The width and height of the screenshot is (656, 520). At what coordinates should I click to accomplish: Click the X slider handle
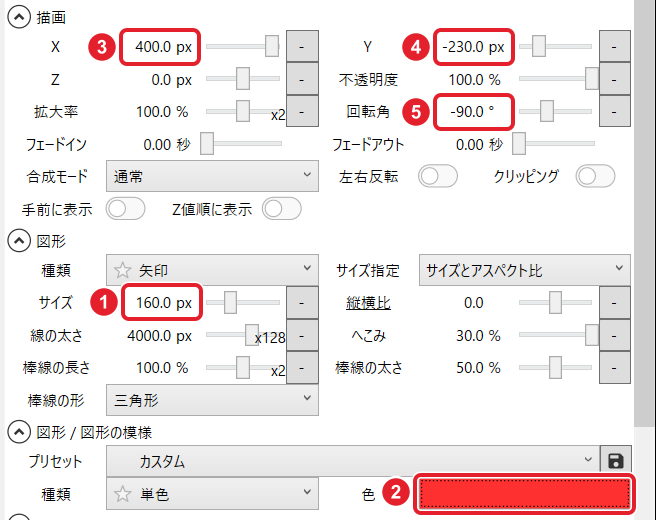pyautogui.click(x=272, y=46)
